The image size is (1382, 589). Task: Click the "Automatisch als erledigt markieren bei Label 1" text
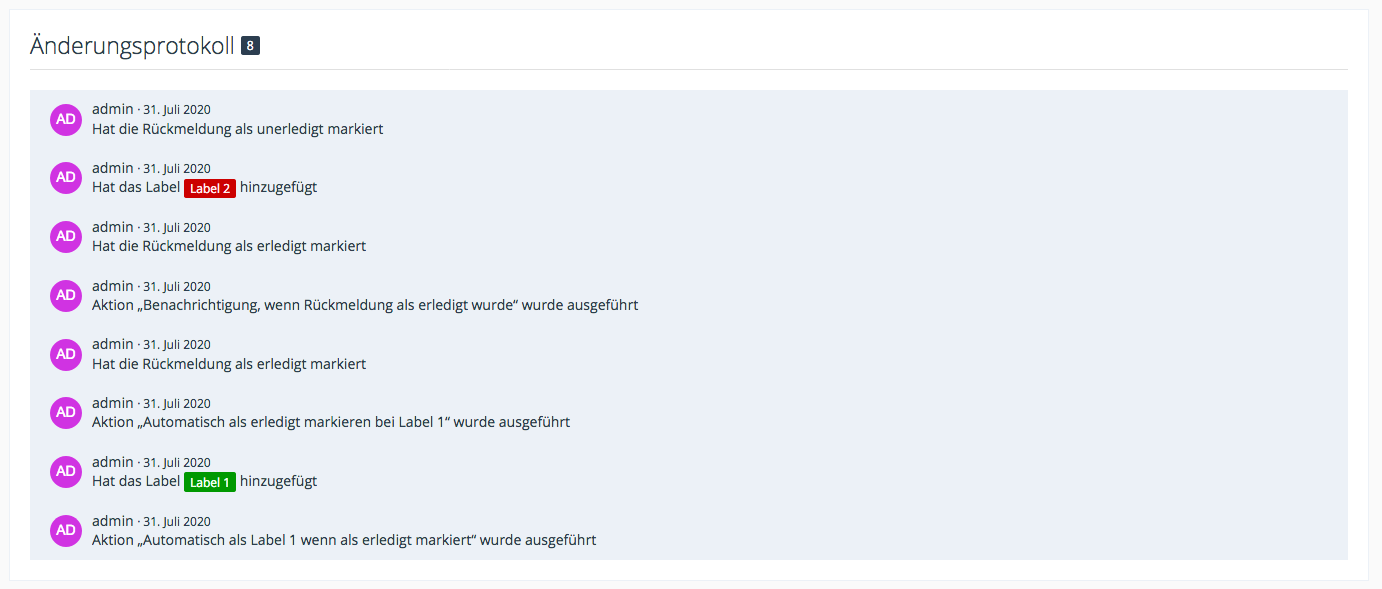[x=330, y=422]
